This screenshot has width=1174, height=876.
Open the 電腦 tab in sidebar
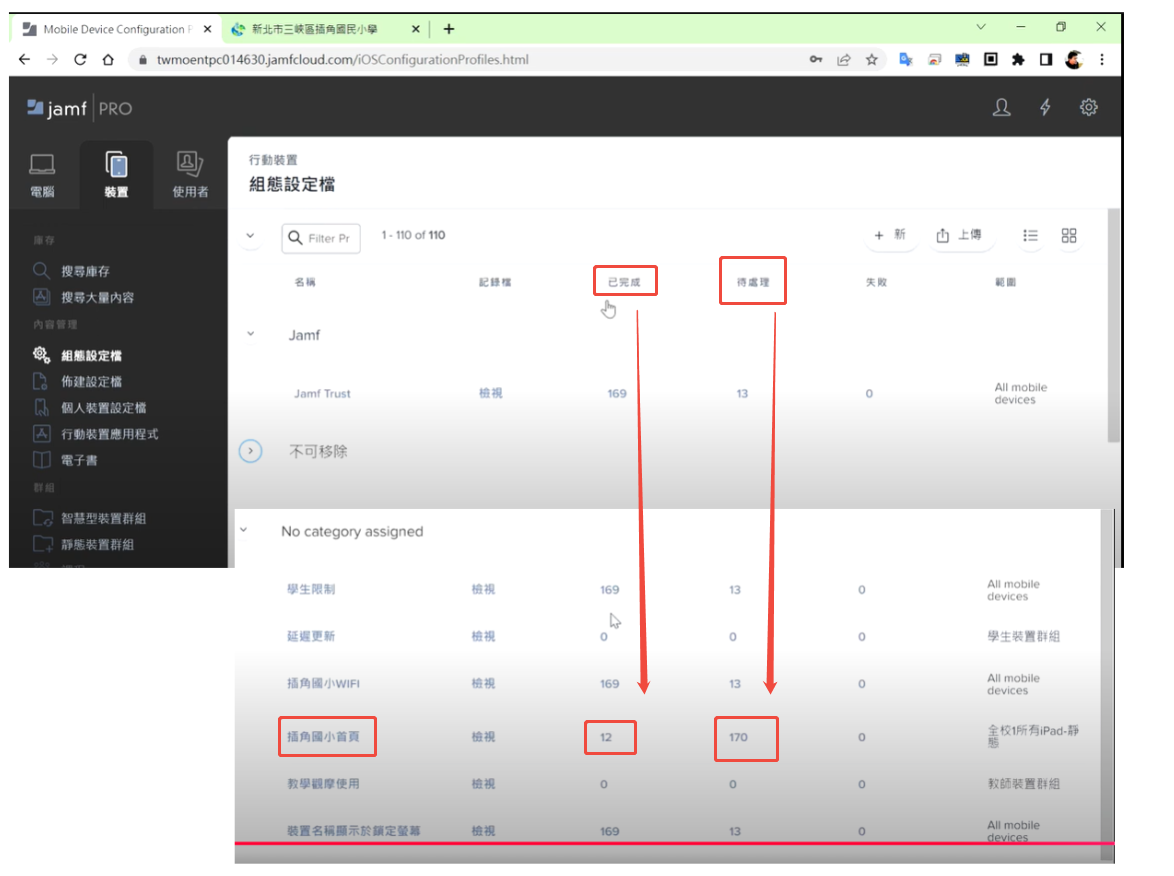click(x=42, y=176)
